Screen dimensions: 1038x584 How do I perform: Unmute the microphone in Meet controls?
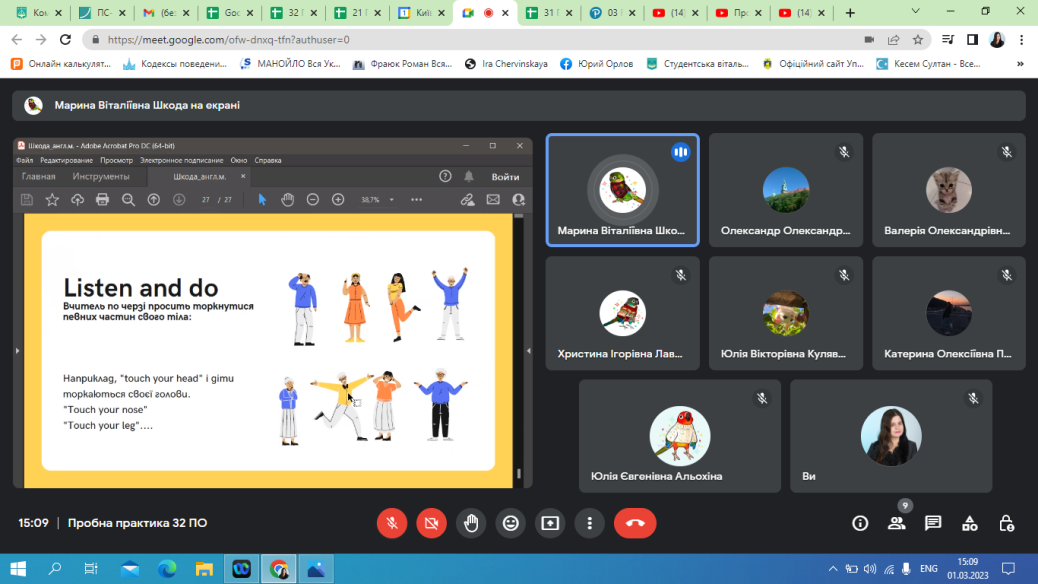pos(392,523)
